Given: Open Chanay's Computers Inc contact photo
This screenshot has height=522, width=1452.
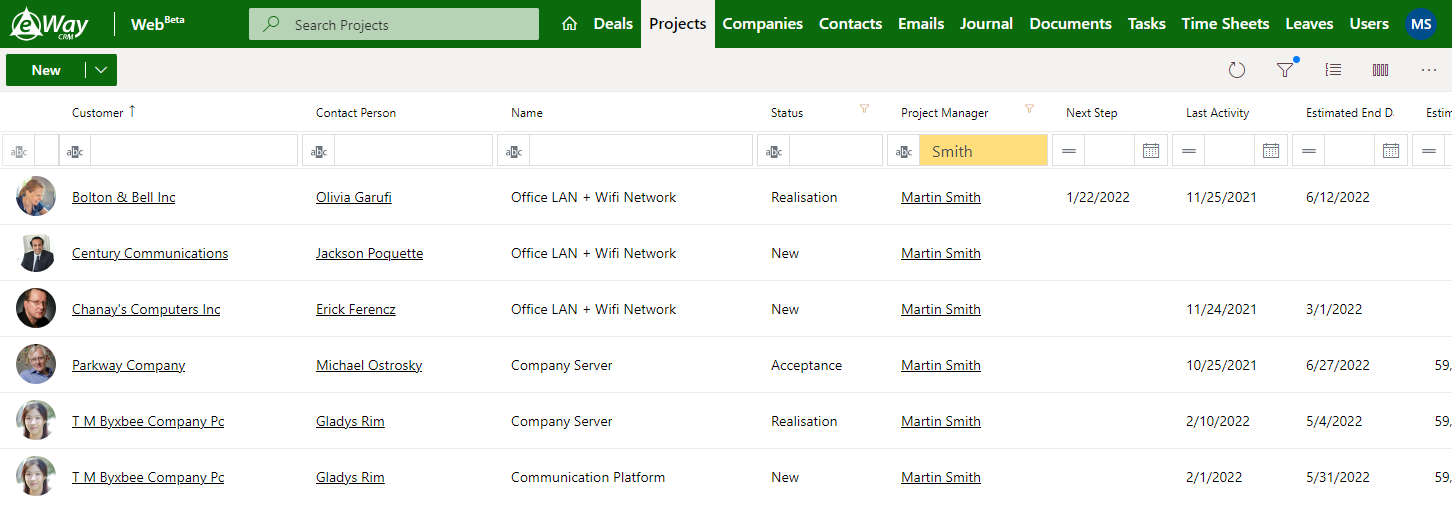Looking at the screenshot, I should pyautogui.click(x=36, y=308).
